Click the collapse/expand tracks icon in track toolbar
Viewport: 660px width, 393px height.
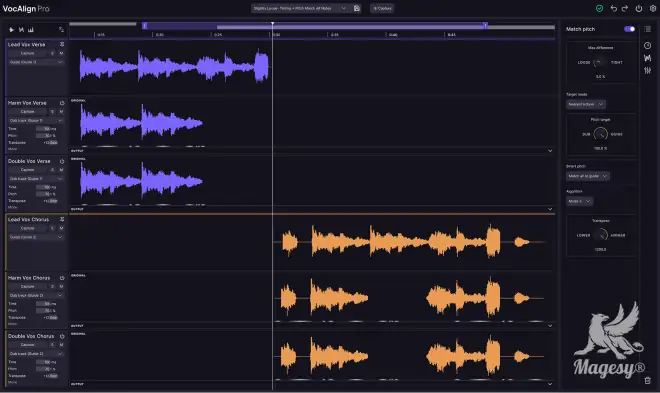pyautogui.click(x=61, y=29)
